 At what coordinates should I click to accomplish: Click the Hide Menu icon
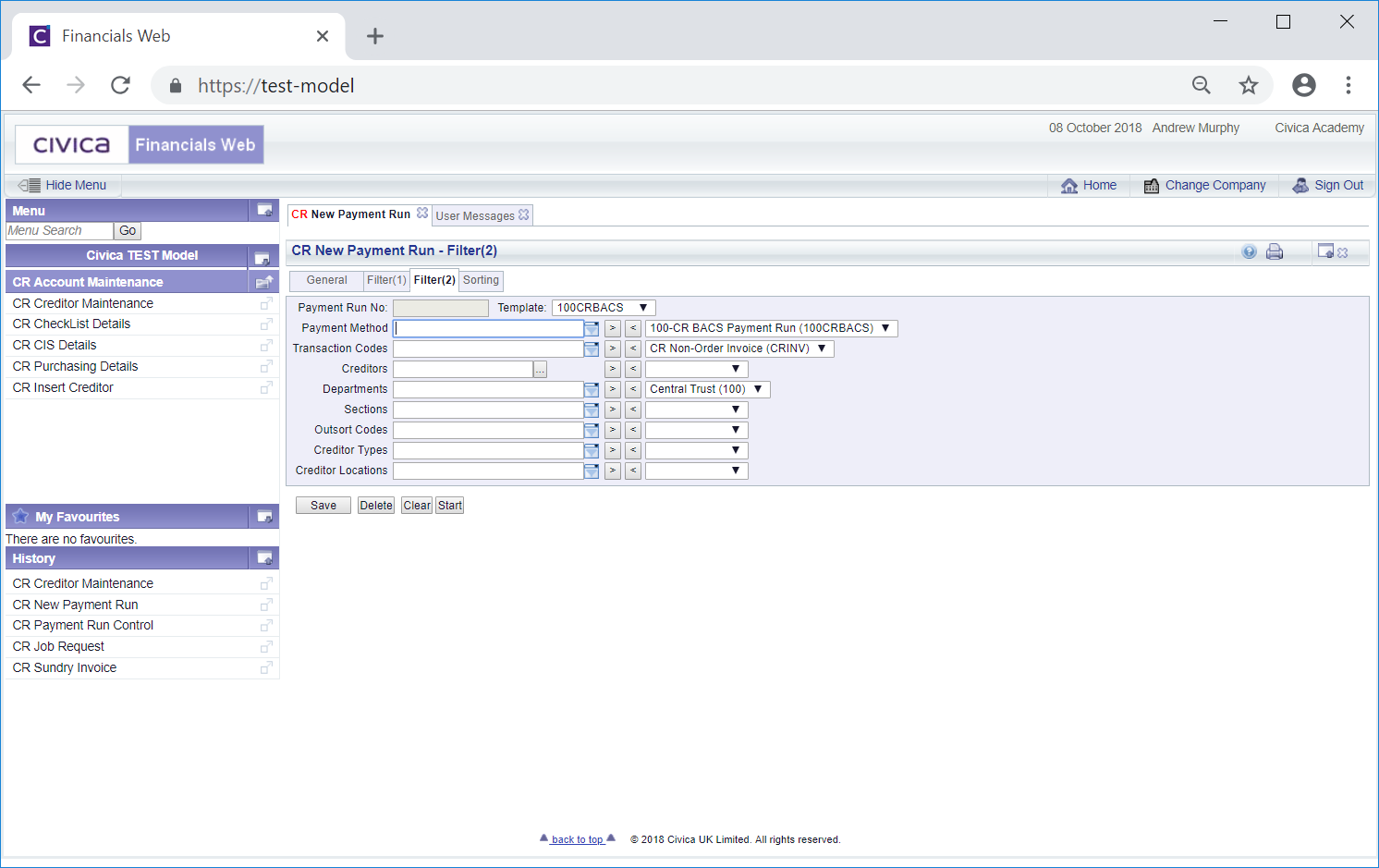[x=29, y=185]
